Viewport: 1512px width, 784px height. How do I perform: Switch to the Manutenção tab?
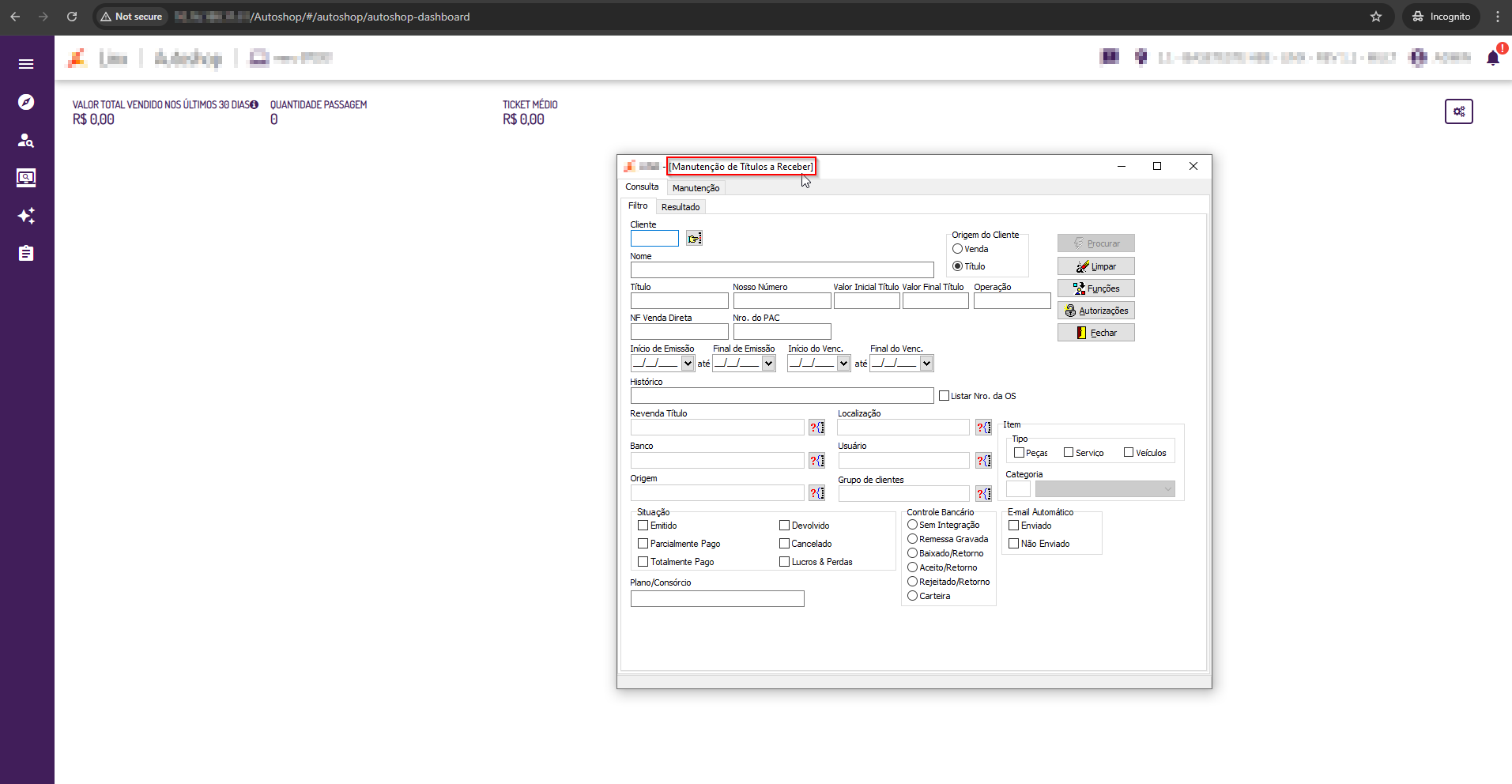(696, 188)
